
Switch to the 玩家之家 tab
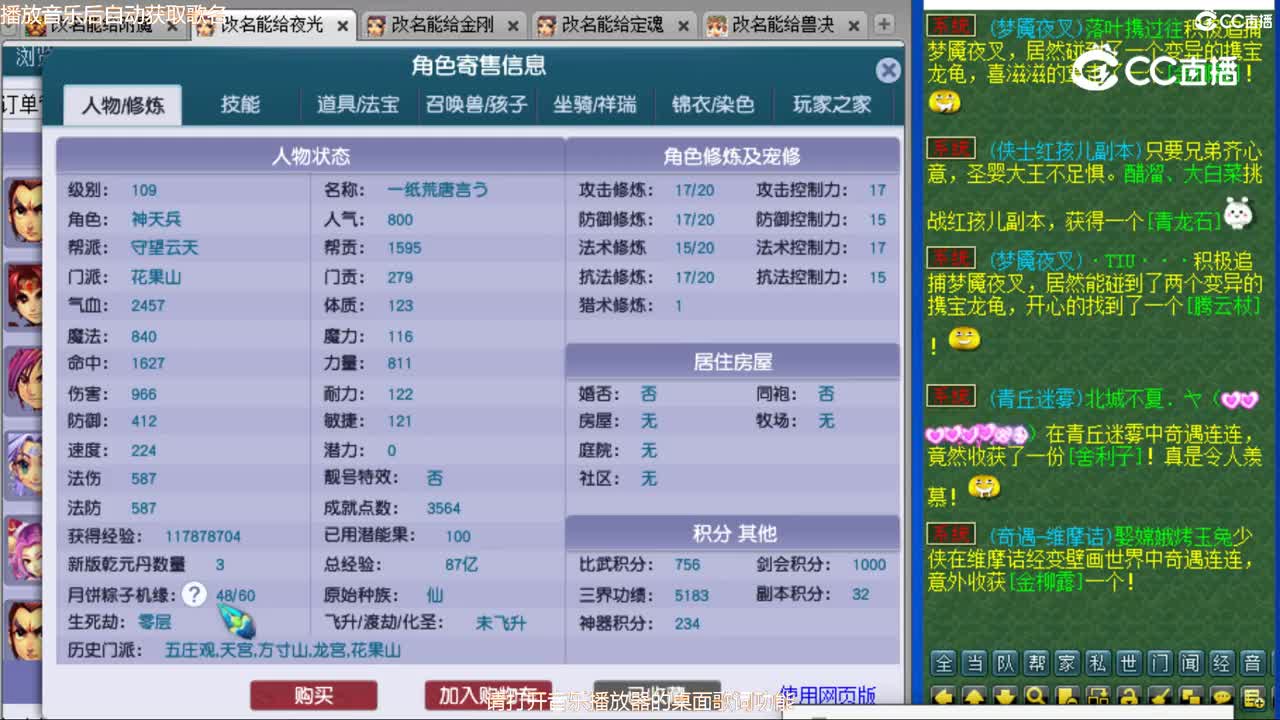(831, 104)
